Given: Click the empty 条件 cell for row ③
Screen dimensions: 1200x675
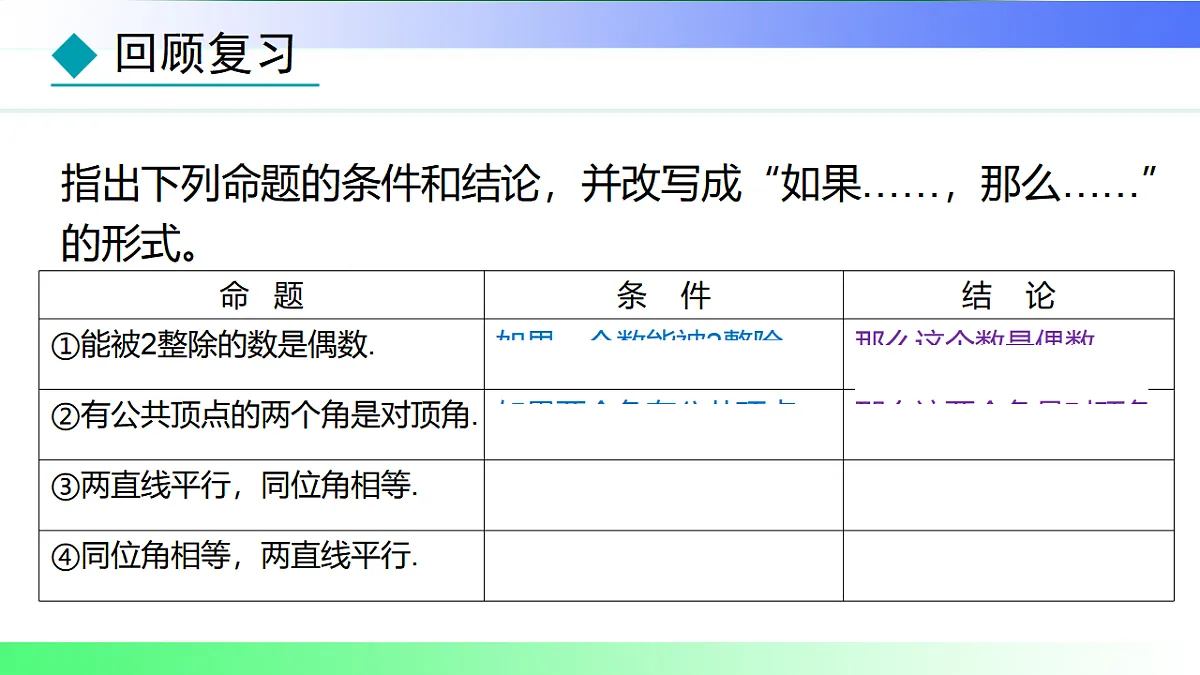Looking at the screenshot, I should pos(664,495).
